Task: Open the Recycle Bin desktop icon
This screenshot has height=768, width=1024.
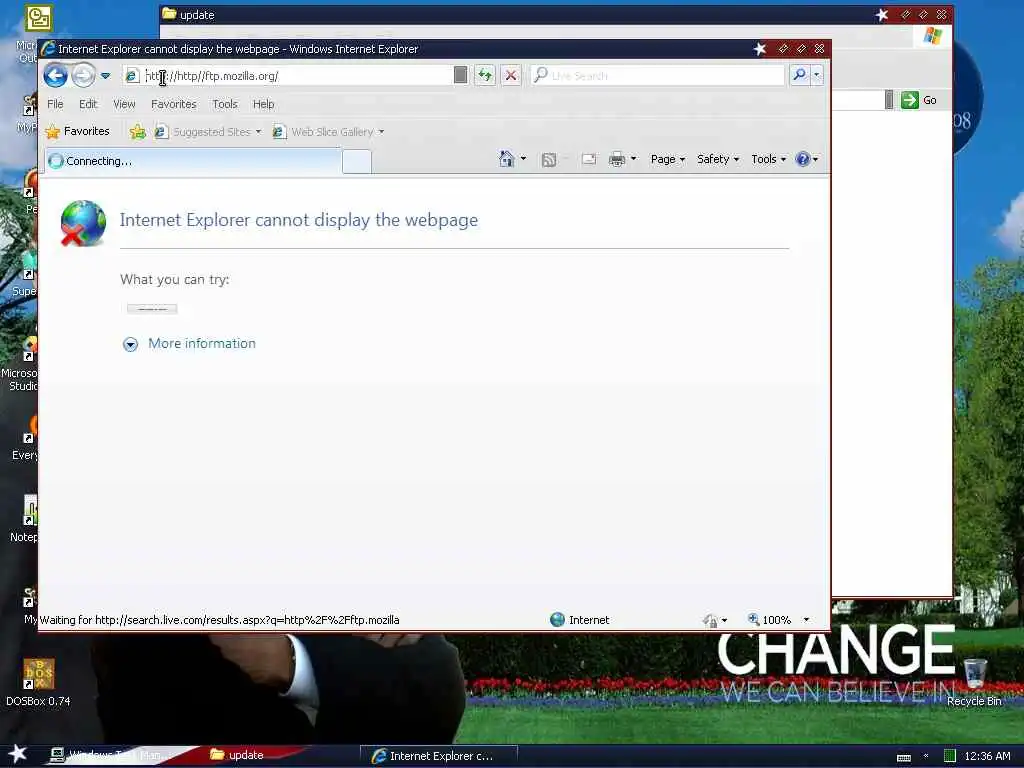Action: pos(974,682)
